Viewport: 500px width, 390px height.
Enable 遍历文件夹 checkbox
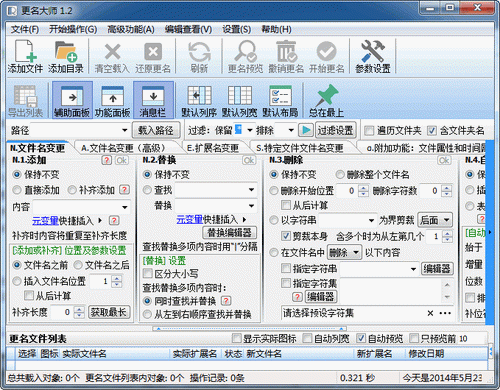pyautogui.click(x=369, y=130)
